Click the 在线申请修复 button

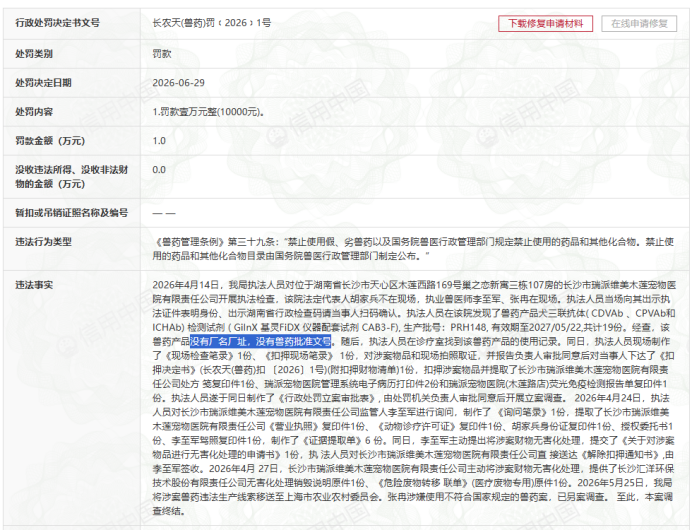(639, 23)
